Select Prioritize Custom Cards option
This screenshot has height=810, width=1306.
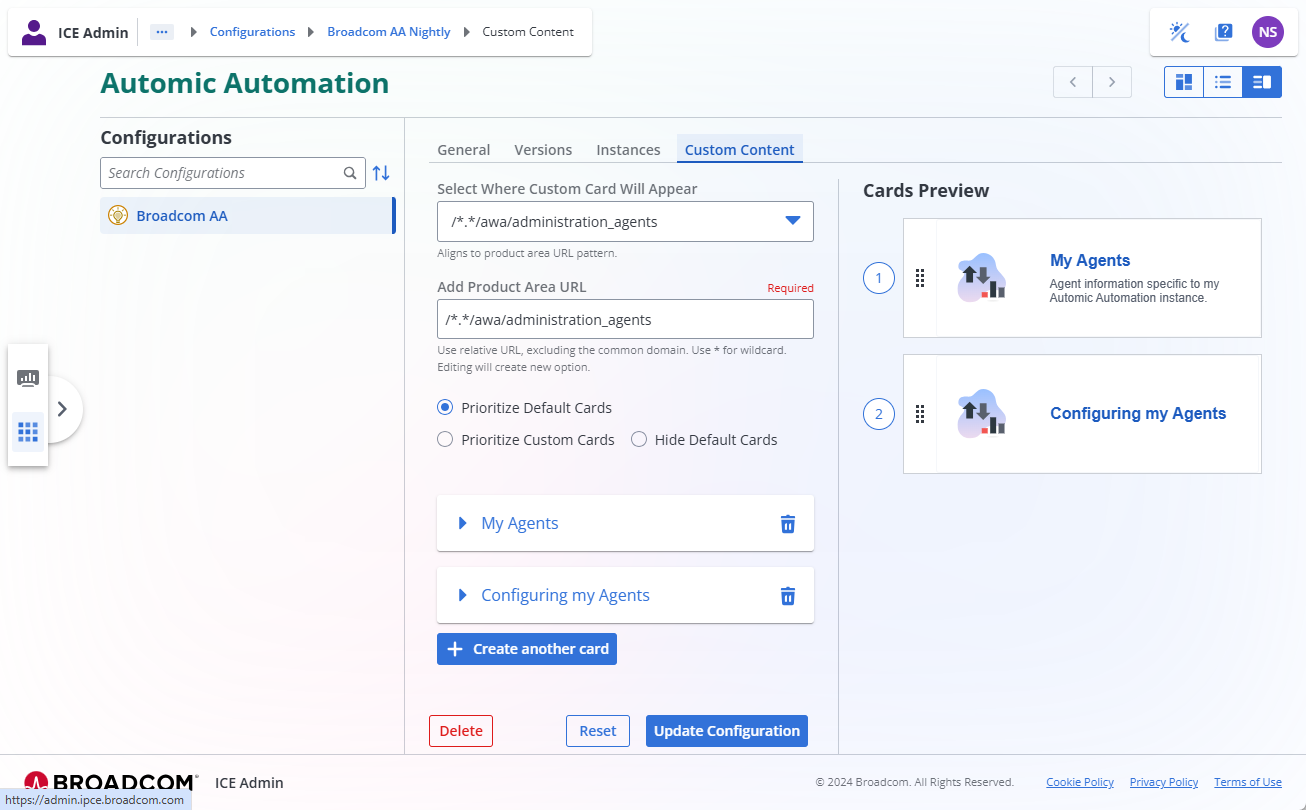[446, 440]
